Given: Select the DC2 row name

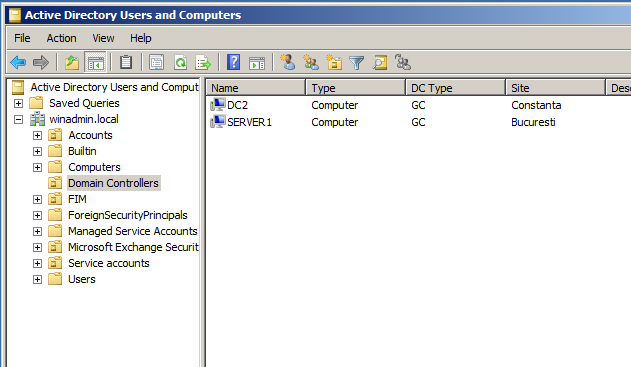Looking at the screenshot, I should click(x=237, y=105).
